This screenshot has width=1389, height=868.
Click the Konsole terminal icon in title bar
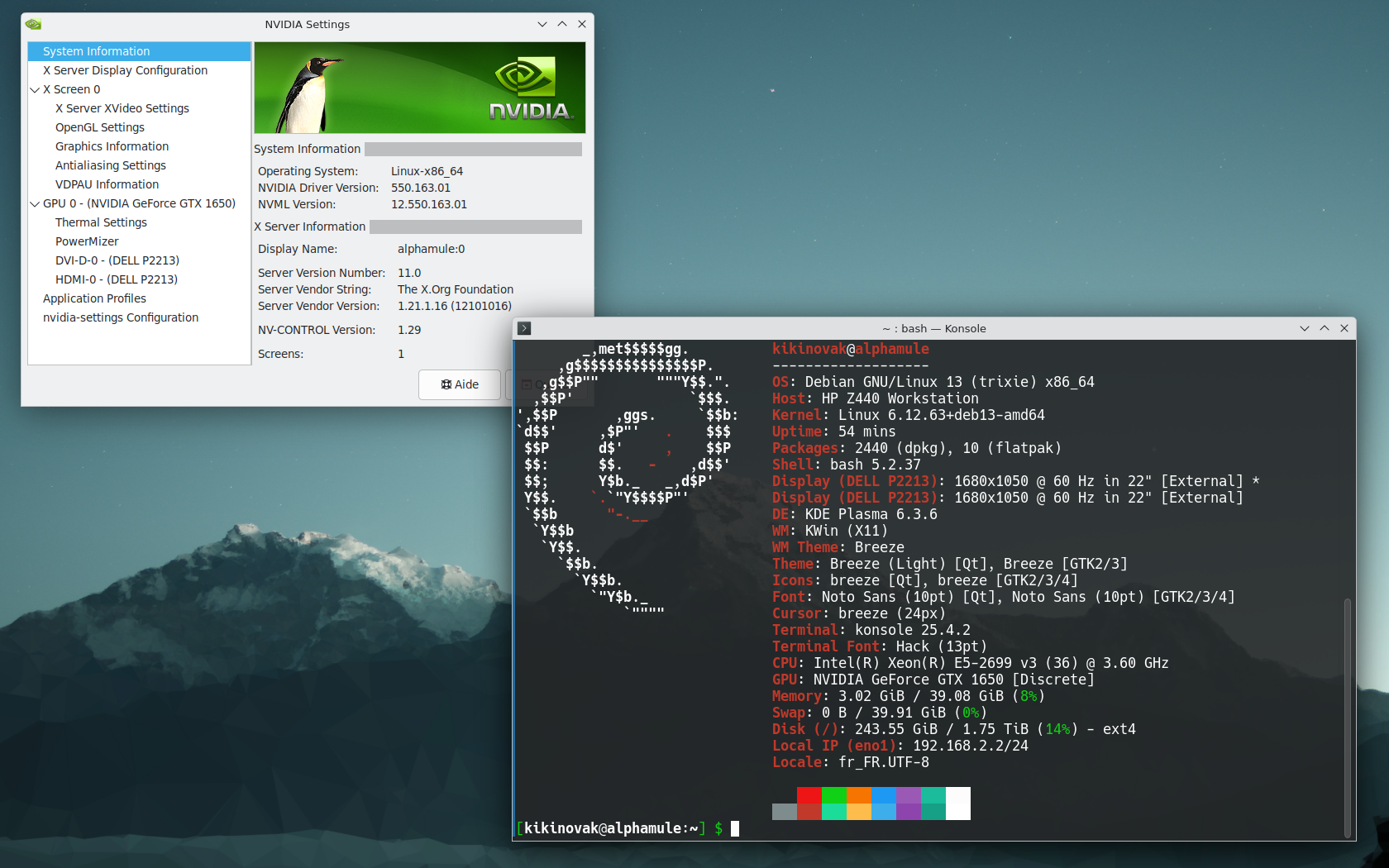[x=524, y=328]
